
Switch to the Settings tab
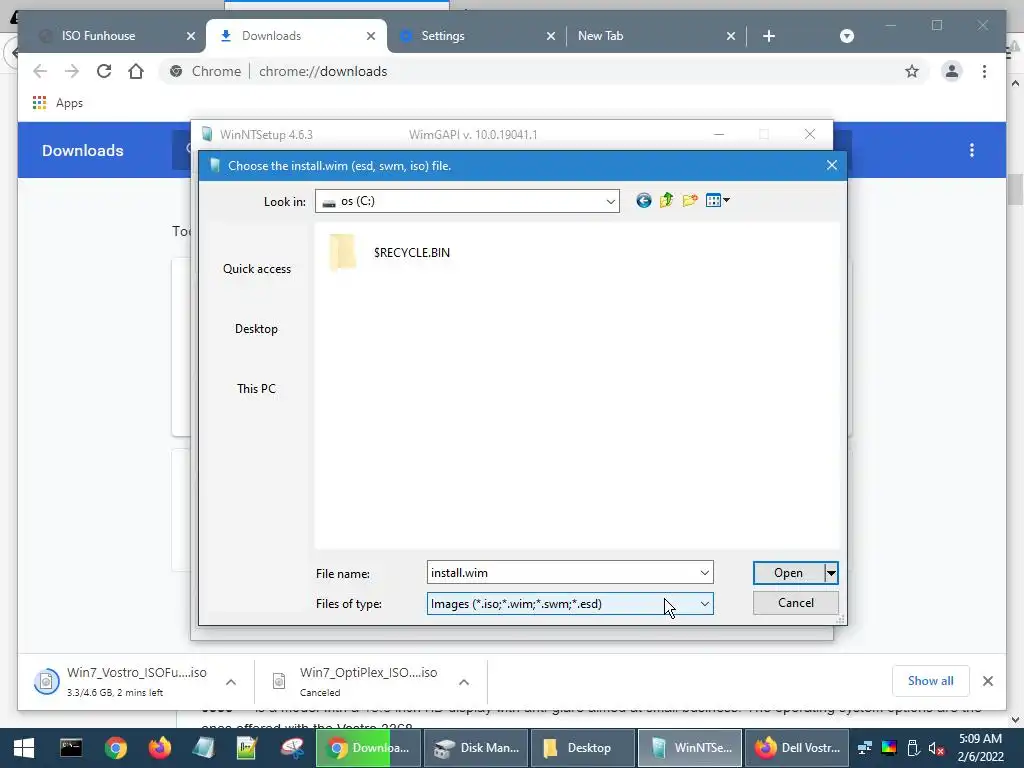(x=443, y=36)
